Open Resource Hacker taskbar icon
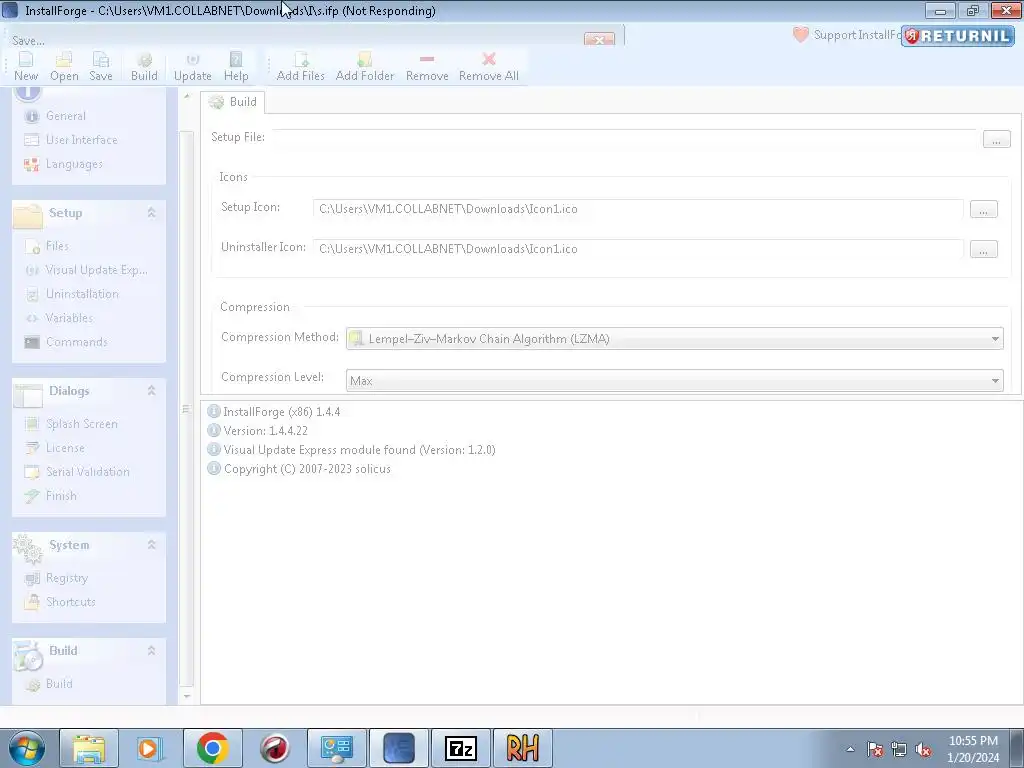The height and width of the screenshot is (768, 1024). 522,748
